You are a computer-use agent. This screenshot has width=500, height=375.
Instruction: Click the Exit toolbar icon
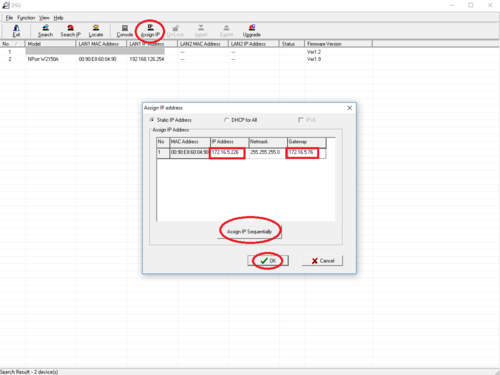[16, 31]
